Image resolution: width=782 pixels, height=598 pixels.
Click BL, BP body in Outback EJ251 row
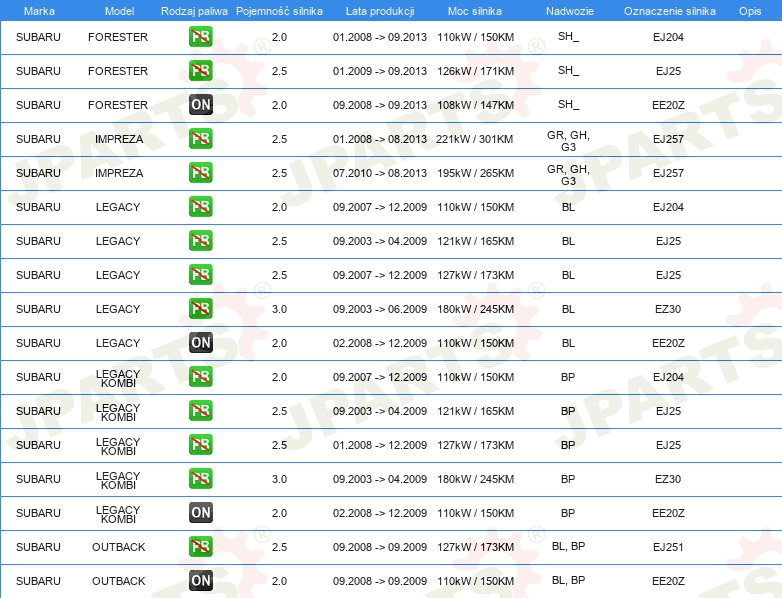click(x=569, y=546)
